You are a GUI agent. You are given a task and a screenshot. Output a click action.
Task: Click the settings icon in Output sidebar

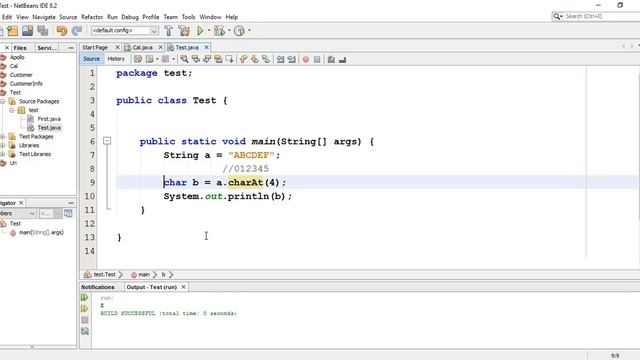(x=84, y=331)
